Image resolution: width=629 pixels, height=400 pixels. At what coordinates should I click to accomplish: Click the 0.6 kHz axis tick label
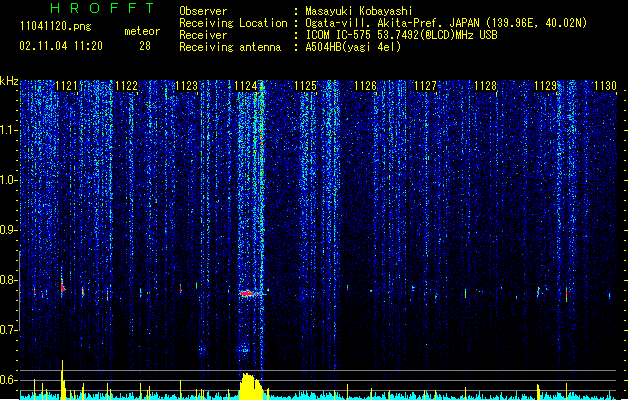[x=8, y=380]
